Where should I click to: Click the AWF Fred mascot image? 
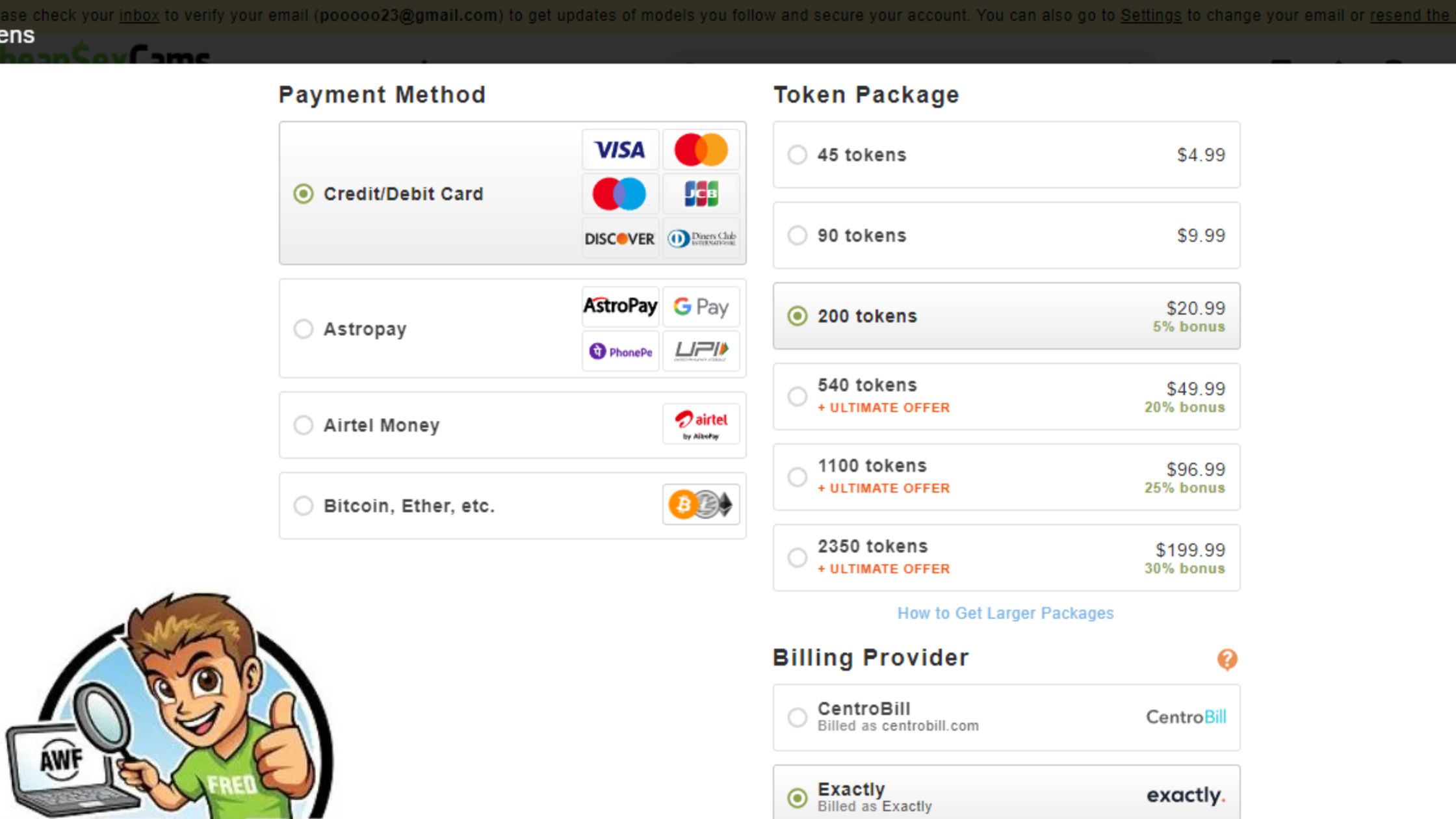175,708
